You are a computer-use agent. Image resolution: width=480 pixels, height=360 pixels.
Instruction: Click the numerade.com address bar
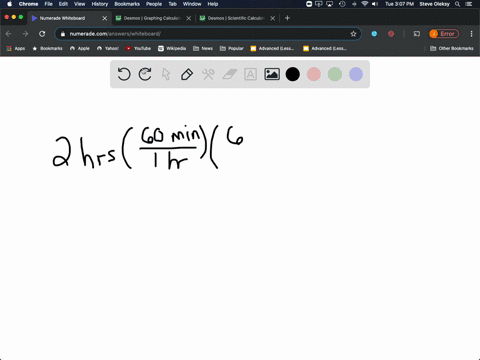click(x=208, y=34)
